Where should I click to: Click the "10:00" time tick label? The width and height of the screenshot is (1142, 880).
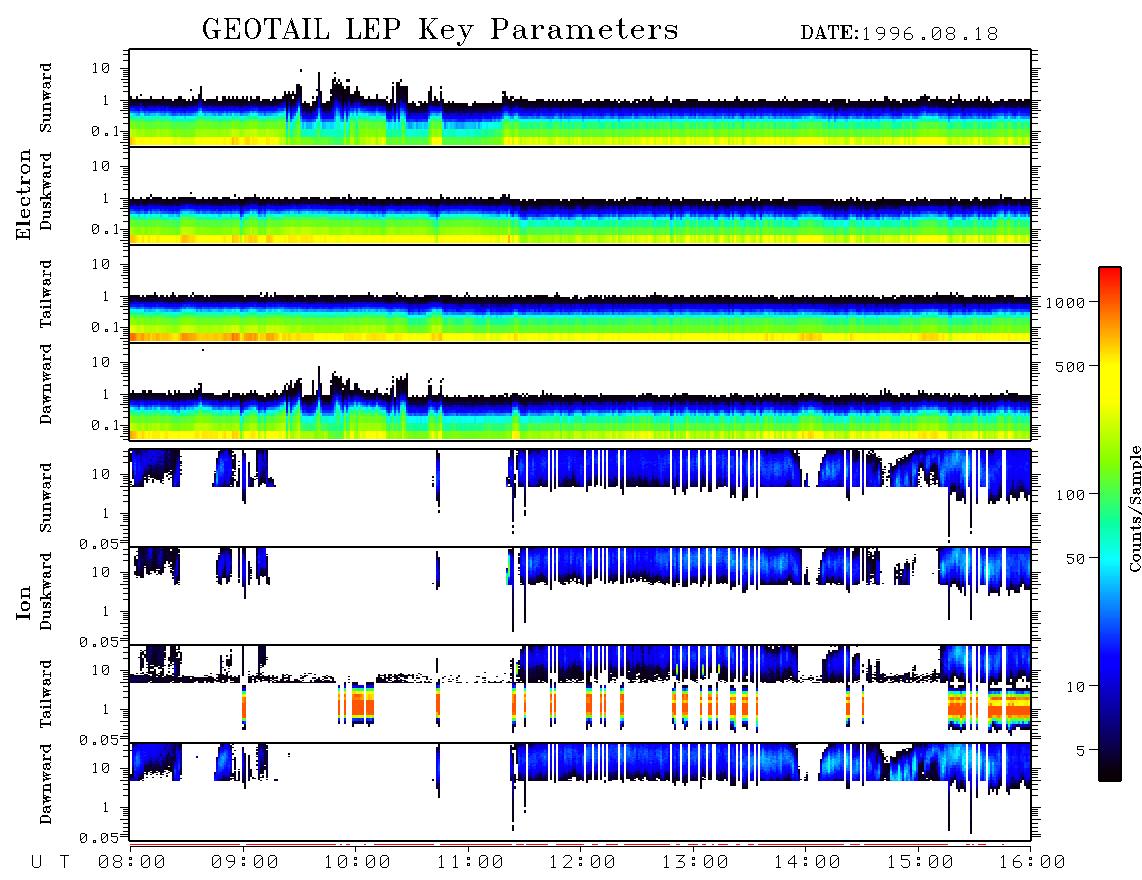click(x=357, y=863)
